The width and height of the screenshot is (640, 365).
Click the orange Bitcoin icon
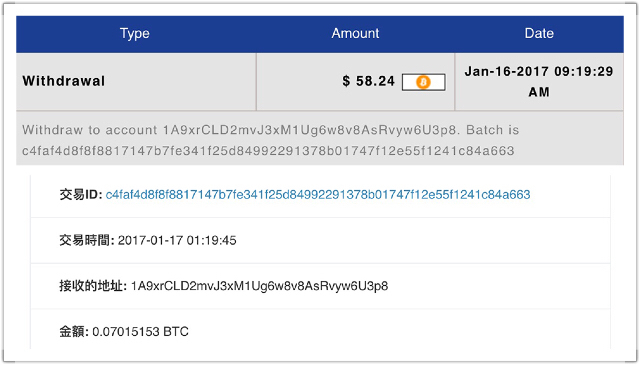[423, 82]
